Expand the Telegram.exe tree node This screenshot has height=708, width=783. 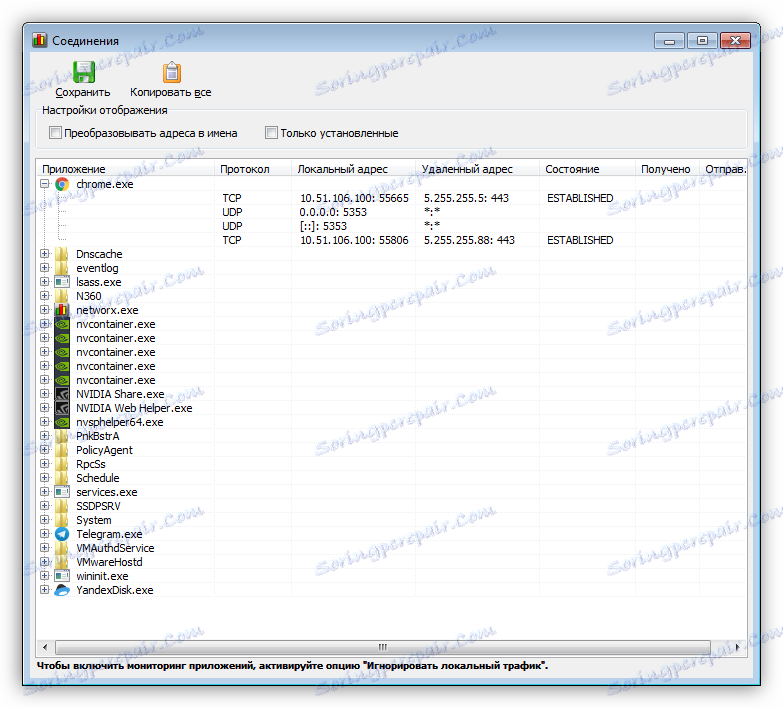(x=44, y=533)
